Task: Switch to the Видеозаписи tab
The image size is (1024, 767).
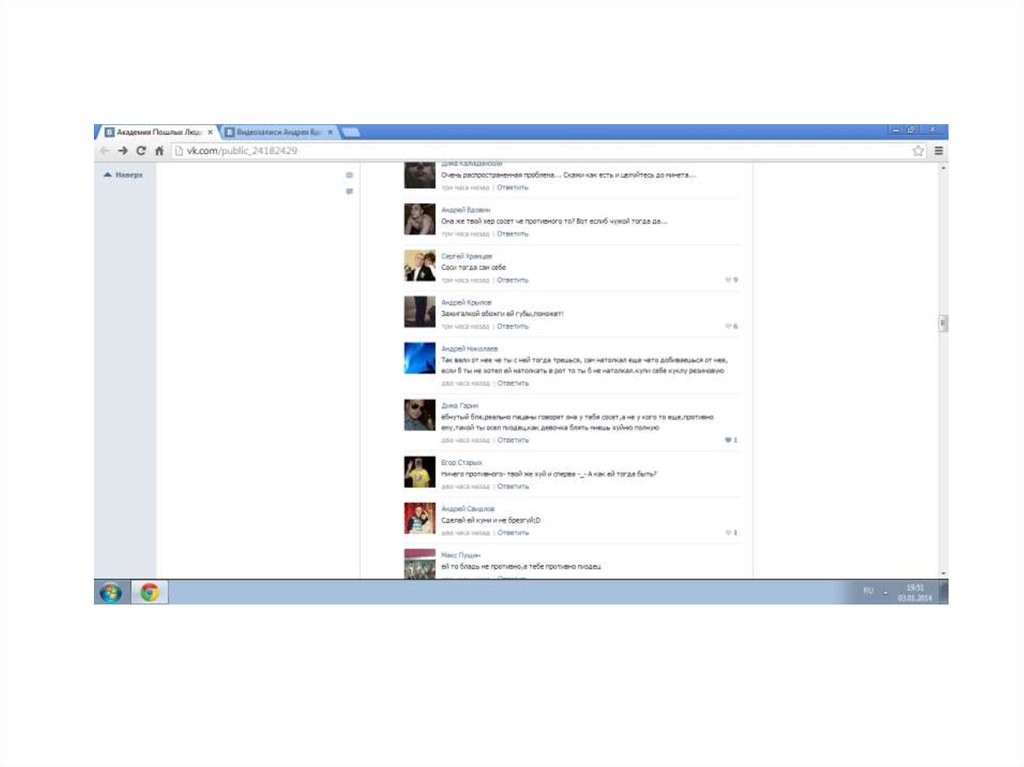Action: point(275,132)
